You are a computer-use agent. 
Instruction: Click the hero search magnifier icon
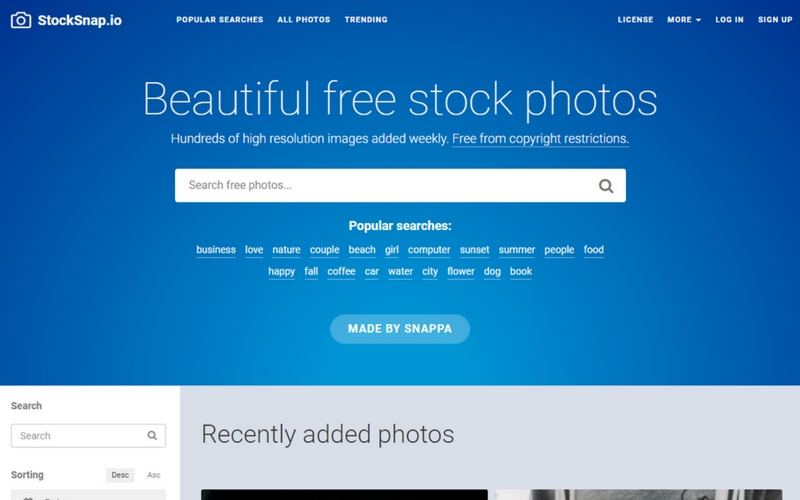click(x=606, y=186)
